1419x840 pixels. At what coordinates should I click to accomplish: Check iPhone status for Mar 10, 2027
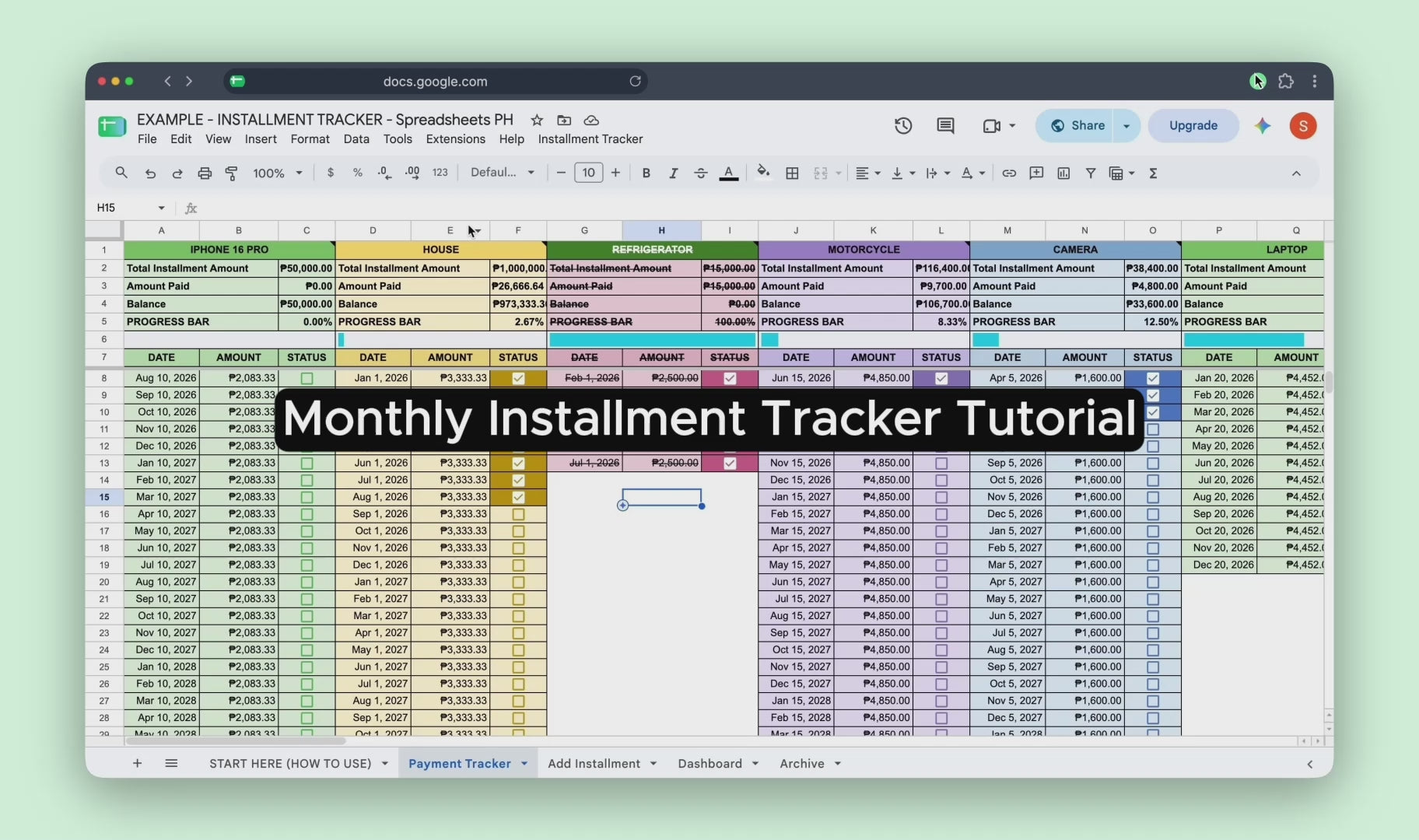tap(307, 497)
